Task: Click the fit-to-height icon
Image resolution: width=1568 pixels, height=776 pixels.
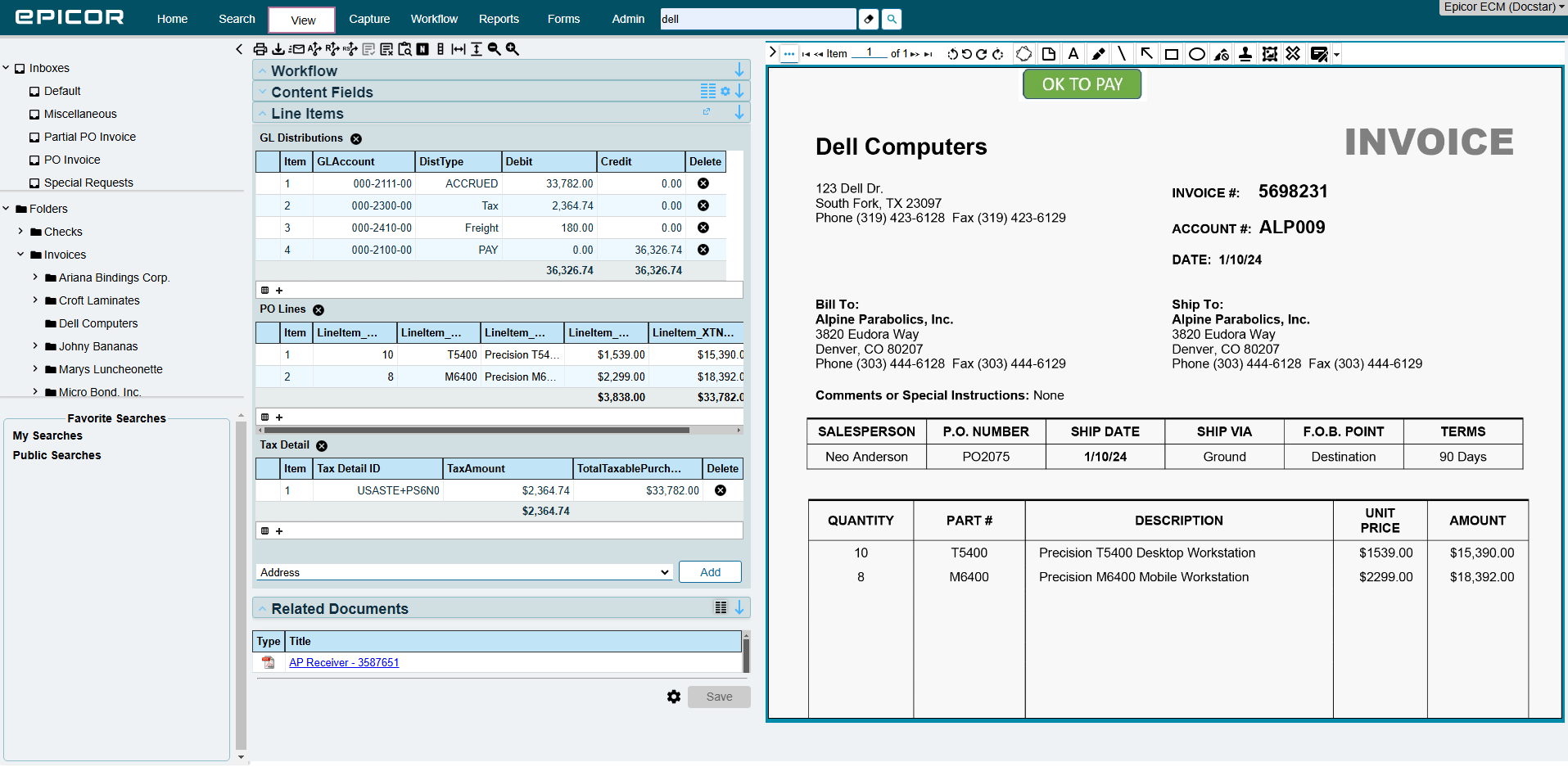Action: click(477, 49)
